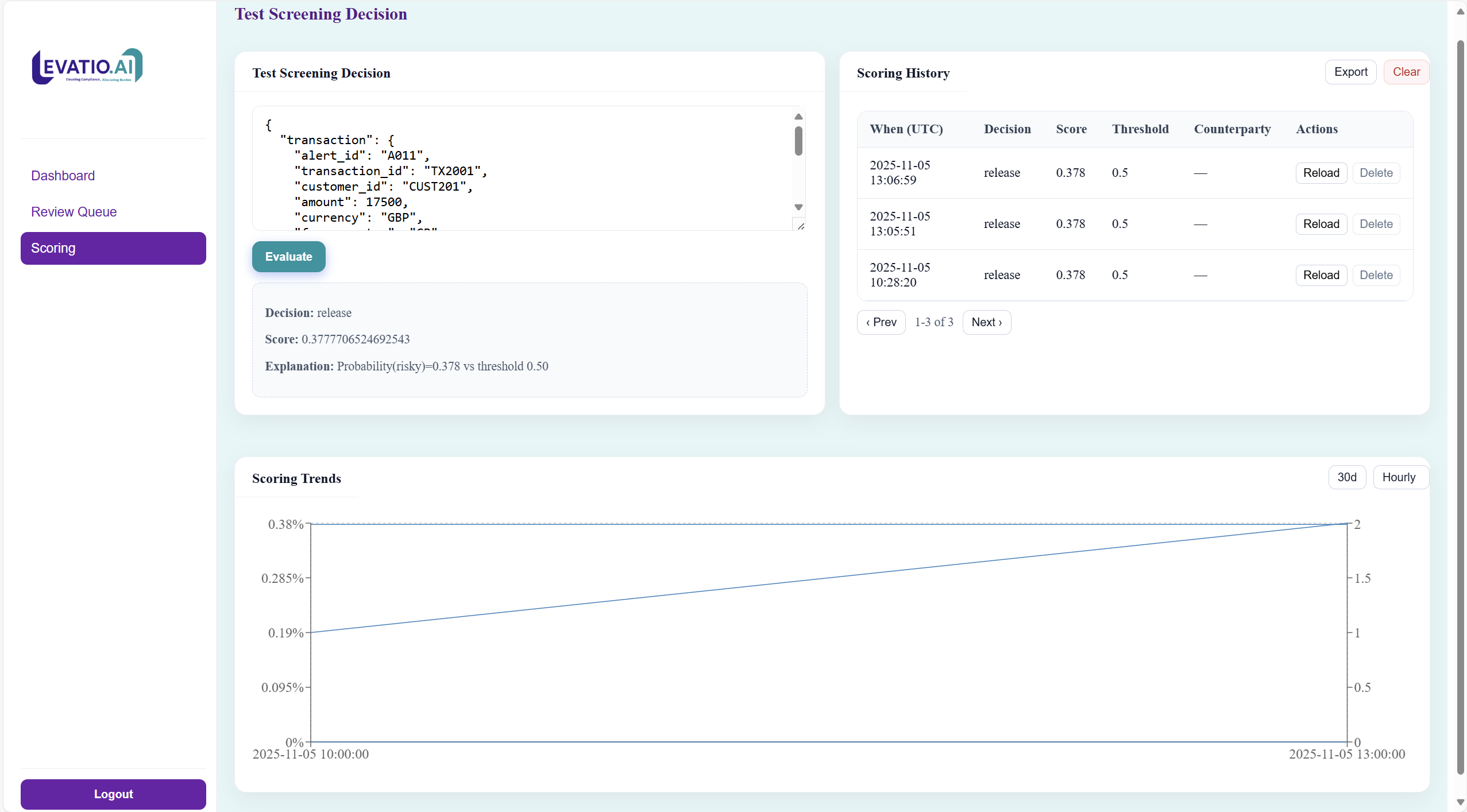Expand the JSON editor scrollbar thumb

[798, 142]
